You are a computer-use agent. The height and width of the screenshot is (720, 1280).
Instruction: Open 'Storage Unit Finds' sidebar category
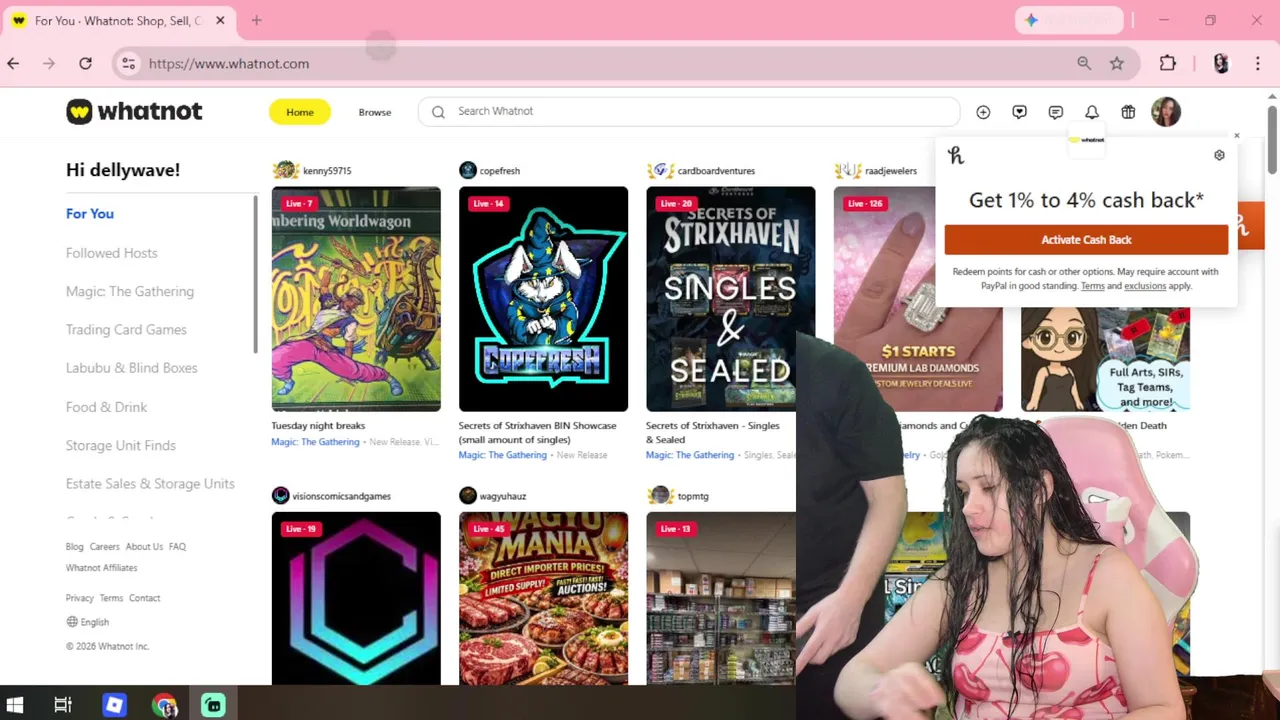[120, 445]
